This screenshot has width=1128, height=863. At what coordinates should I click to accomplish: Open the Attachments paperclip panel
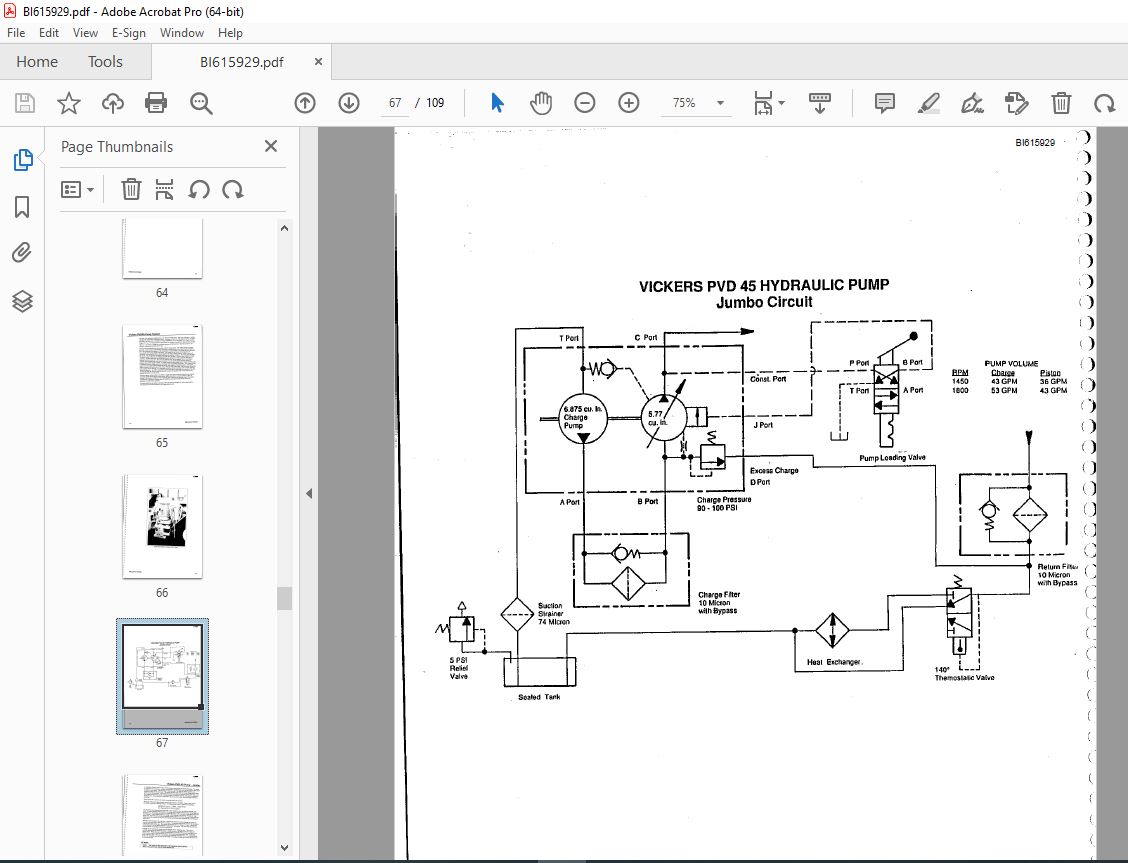pyautogui.click(x=22, y=253)
